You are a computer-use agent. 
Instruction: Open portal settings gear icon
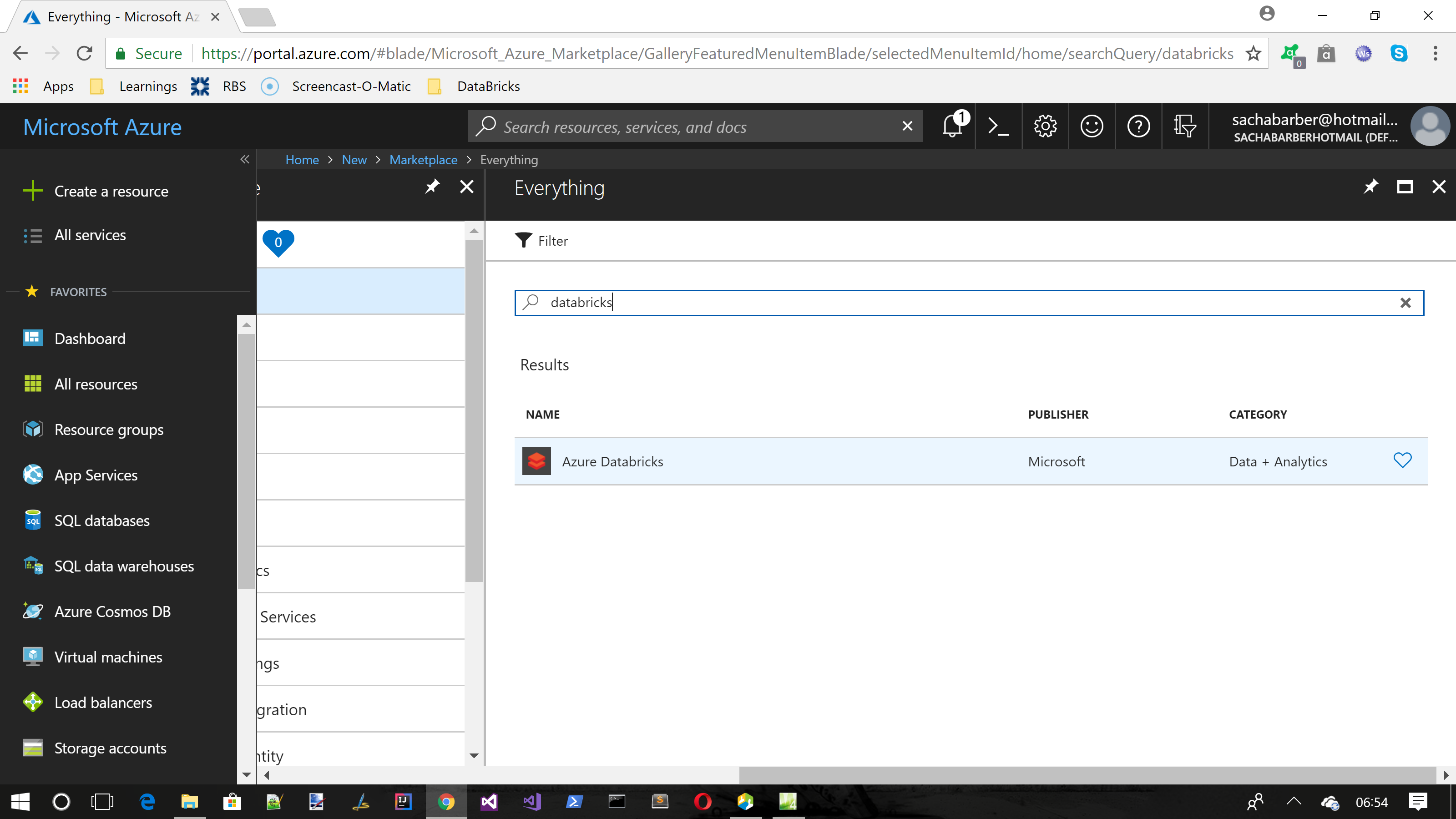click(1045, 126)
